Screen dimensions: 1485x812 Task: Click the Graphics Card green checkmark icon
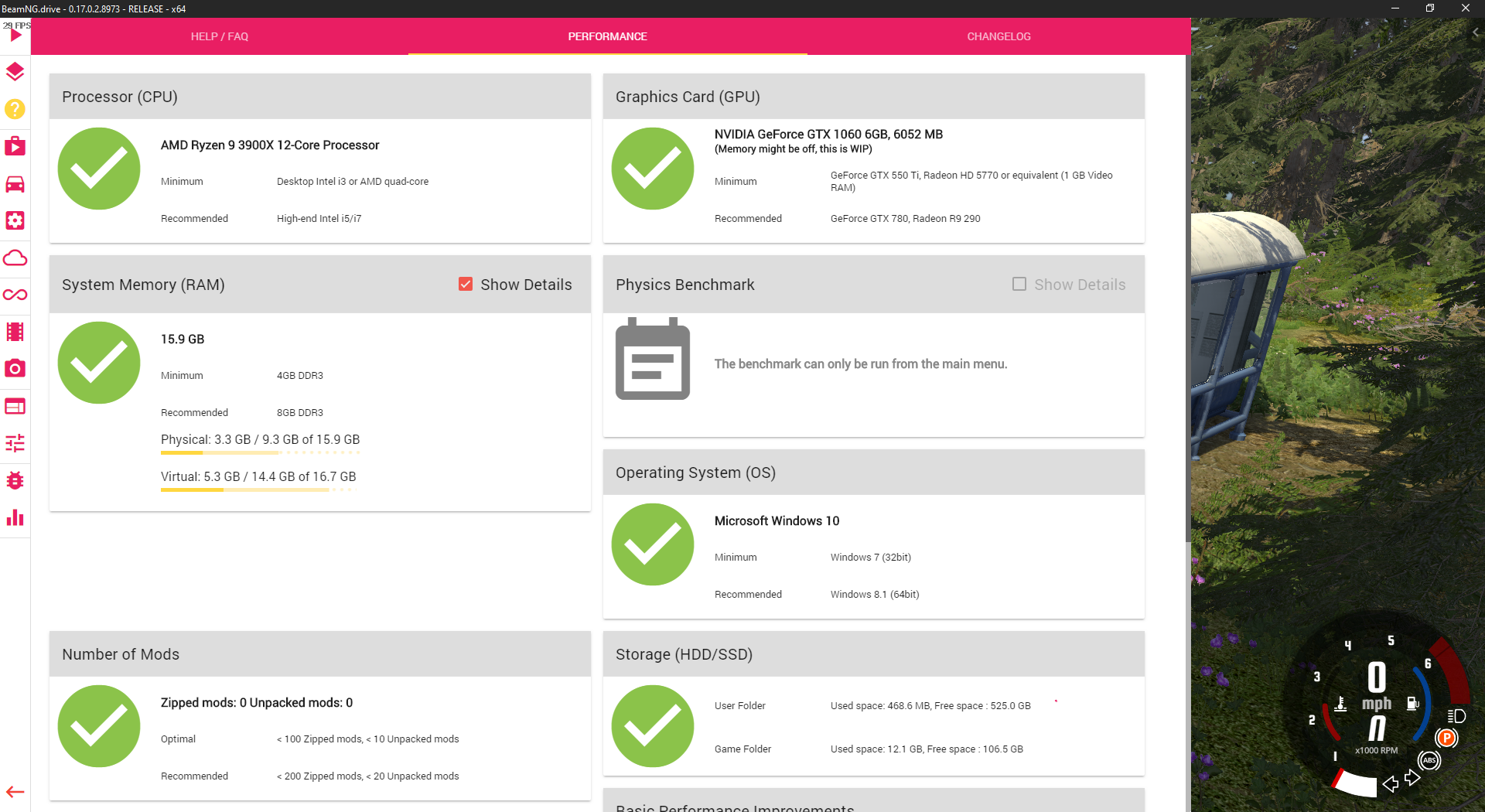[653, 169]
